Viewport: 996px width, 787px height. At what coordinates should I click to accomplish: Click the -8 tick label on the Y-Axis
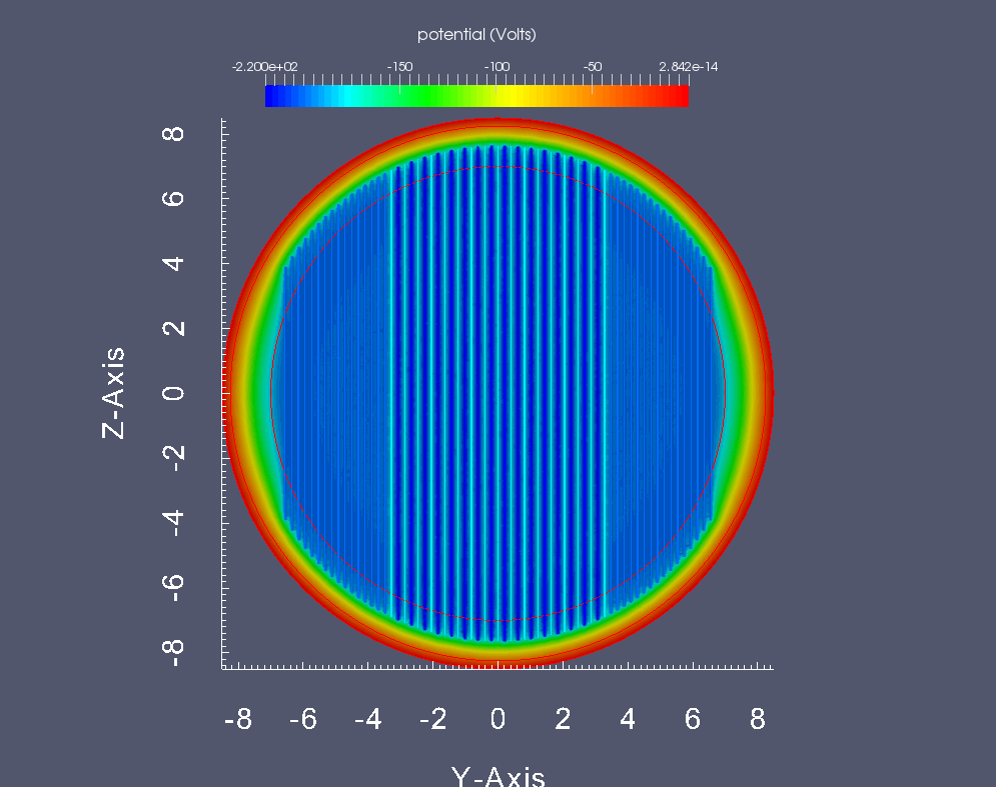coord(237,719)
